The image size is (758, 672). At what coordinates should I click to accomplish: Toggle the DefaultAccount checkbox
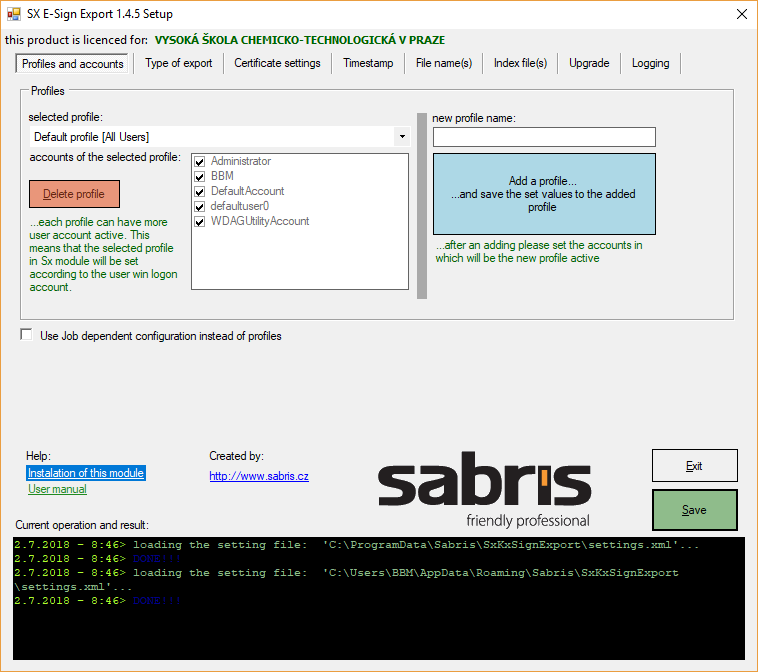(200, 191)
